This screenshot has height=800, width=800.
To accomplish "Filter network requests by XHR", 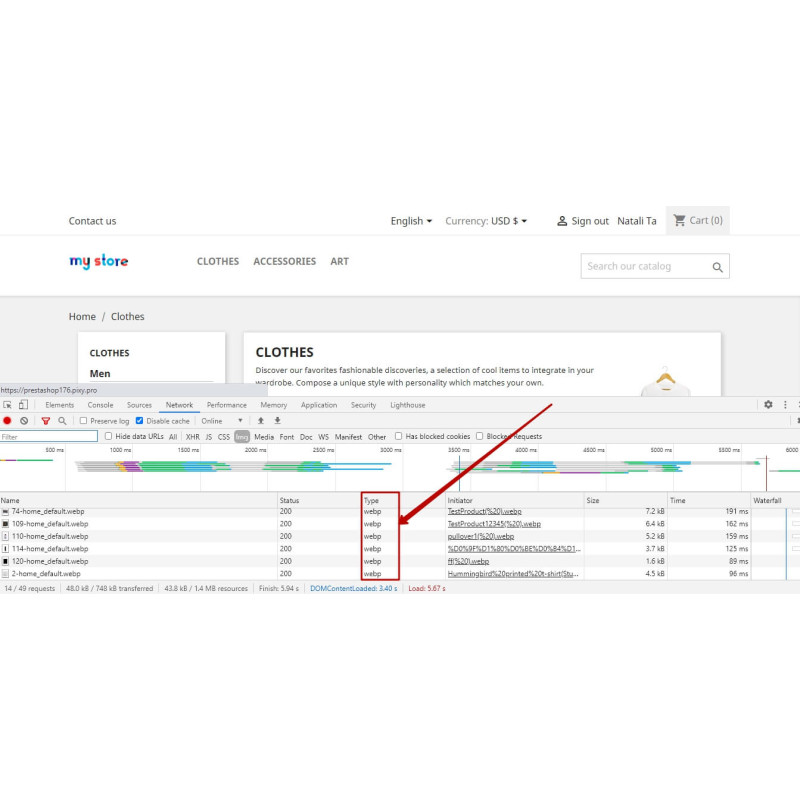I will [192, 437].
